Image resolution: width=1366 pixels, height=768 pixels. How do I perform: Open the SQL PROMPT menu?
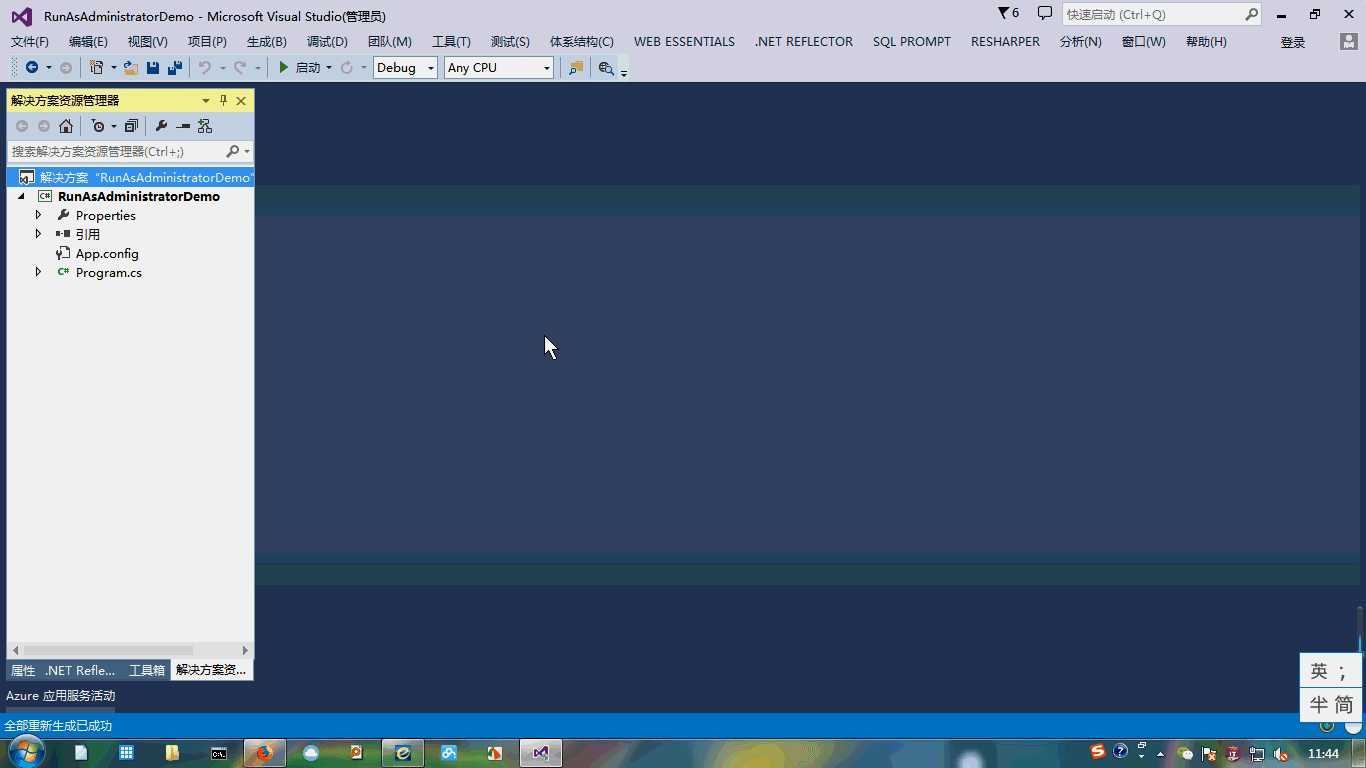pos(912,42)
